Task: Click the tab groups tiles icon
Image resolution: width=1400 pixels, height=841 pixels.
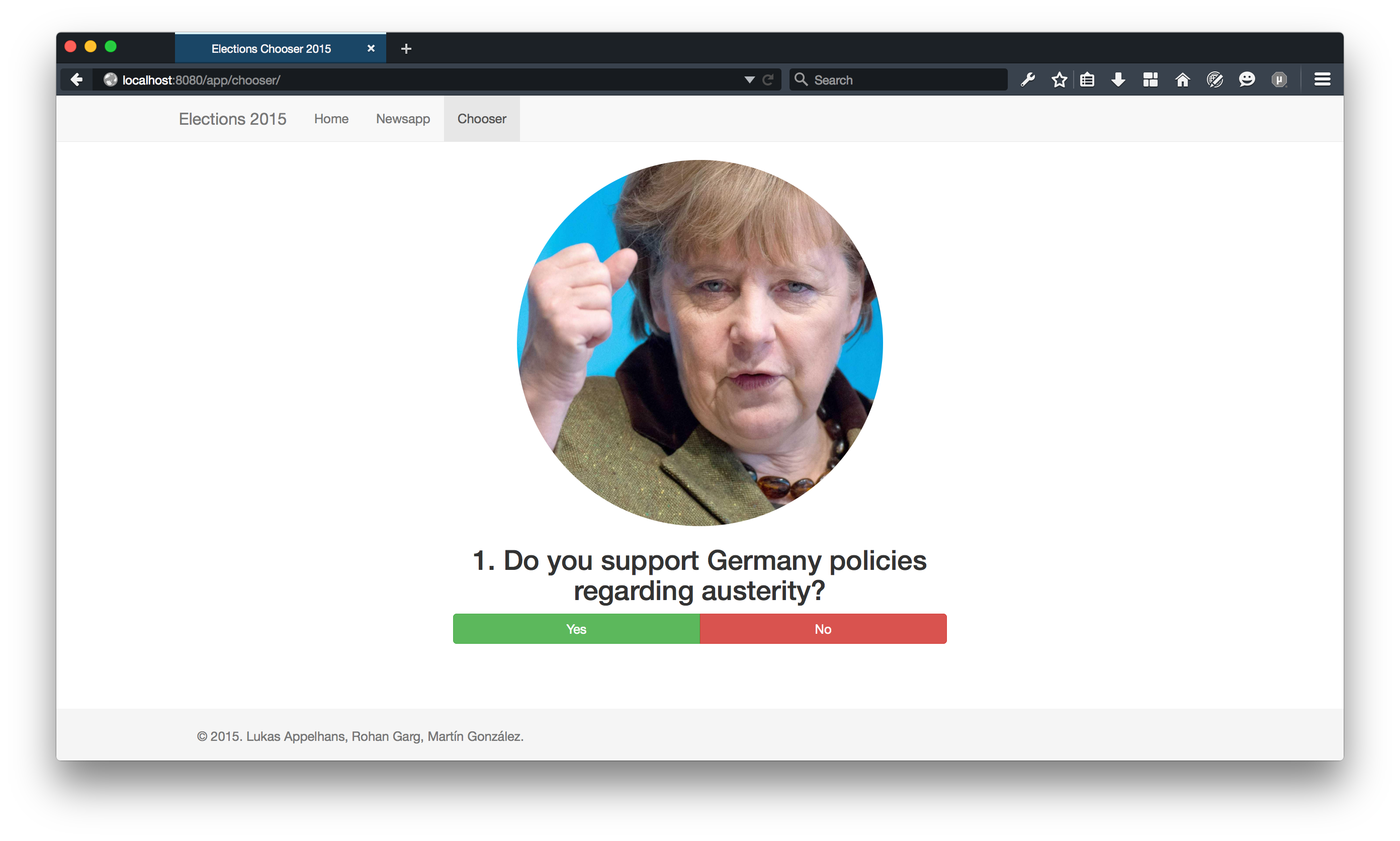Action: pyautogui.click(x=1150, y=80)
